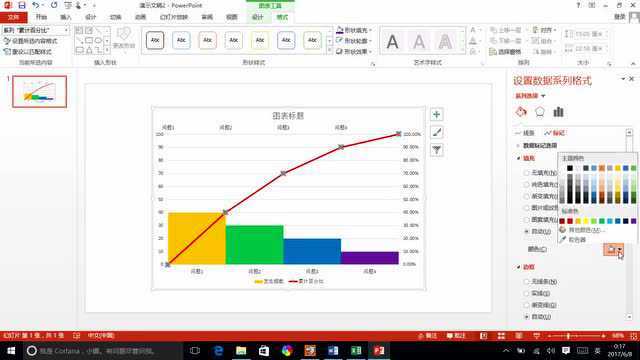
Task: Click 登录 sign-in link
Action: coord(620,17)
